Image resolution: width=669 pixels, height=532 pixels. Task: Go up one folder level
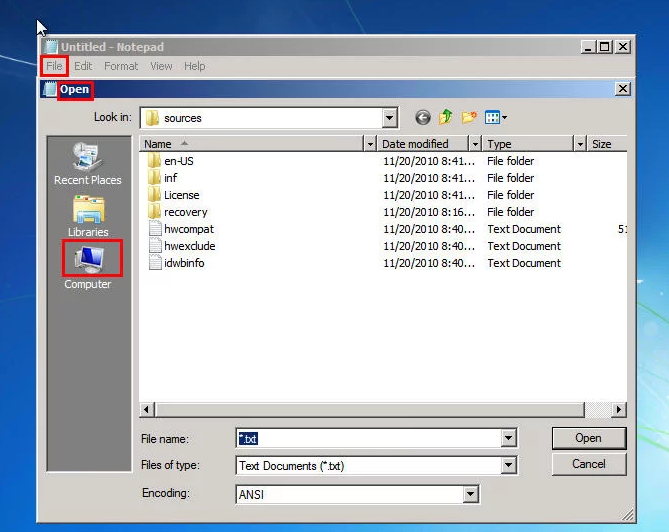coord(446,117)
